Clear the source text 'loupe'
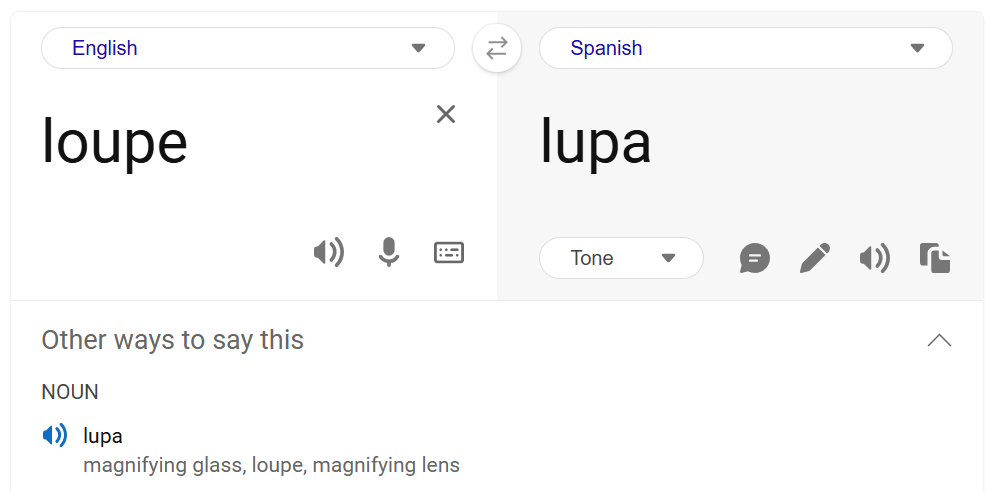Viewport: 991px width, 492px height. tap(446, 114)
